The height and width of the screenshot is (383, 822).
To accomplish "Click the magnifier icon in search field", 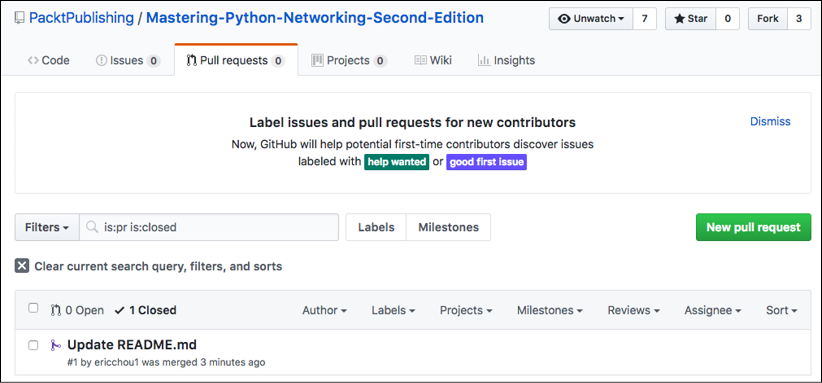I will tap(92, 227).
